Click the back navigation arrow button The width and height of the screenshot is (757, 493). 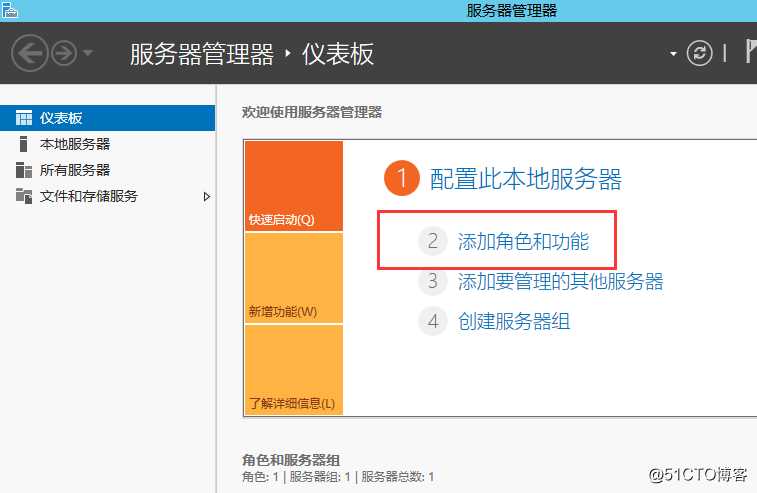(x=30, y=53)
